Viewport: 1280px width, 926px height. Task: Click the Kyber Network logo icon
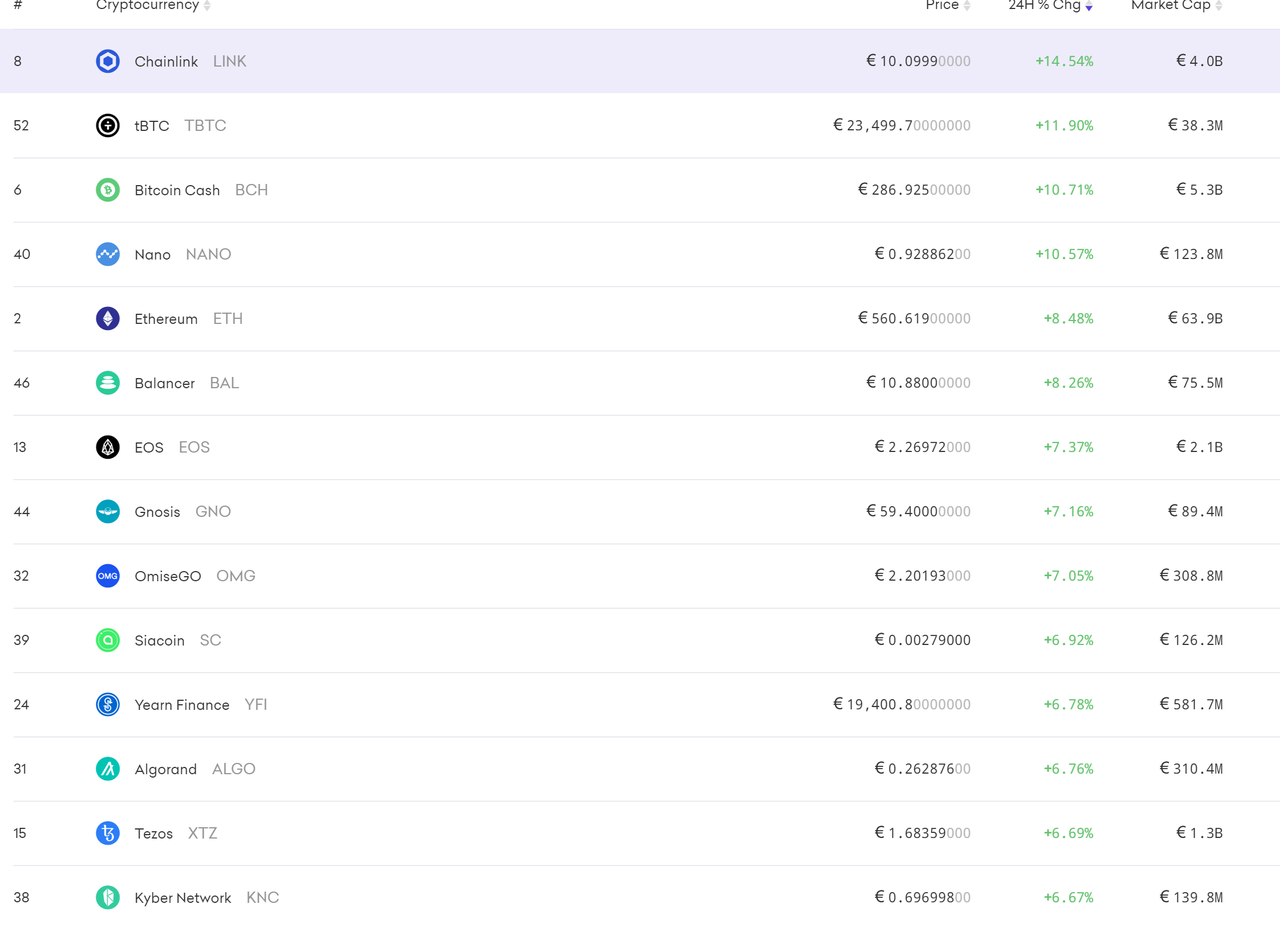click(108, 897)
